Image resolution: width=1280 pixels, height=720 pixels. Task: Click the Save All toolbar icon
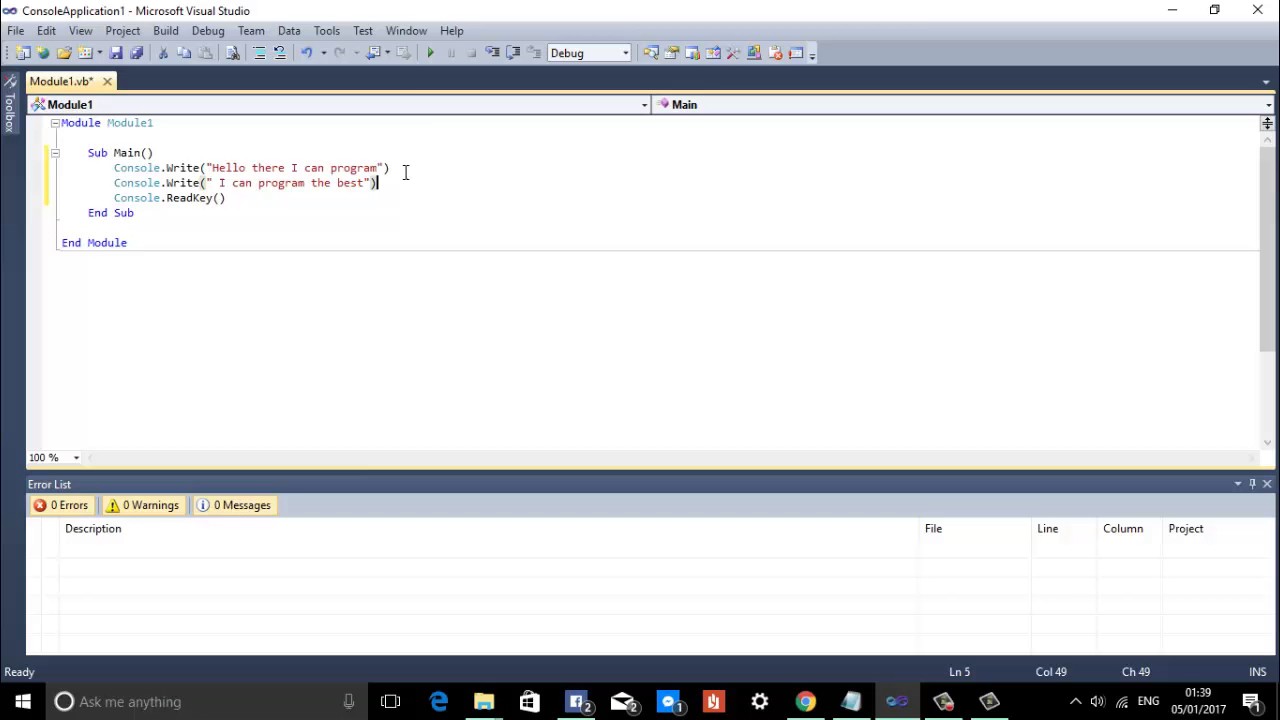coord(136,53)
